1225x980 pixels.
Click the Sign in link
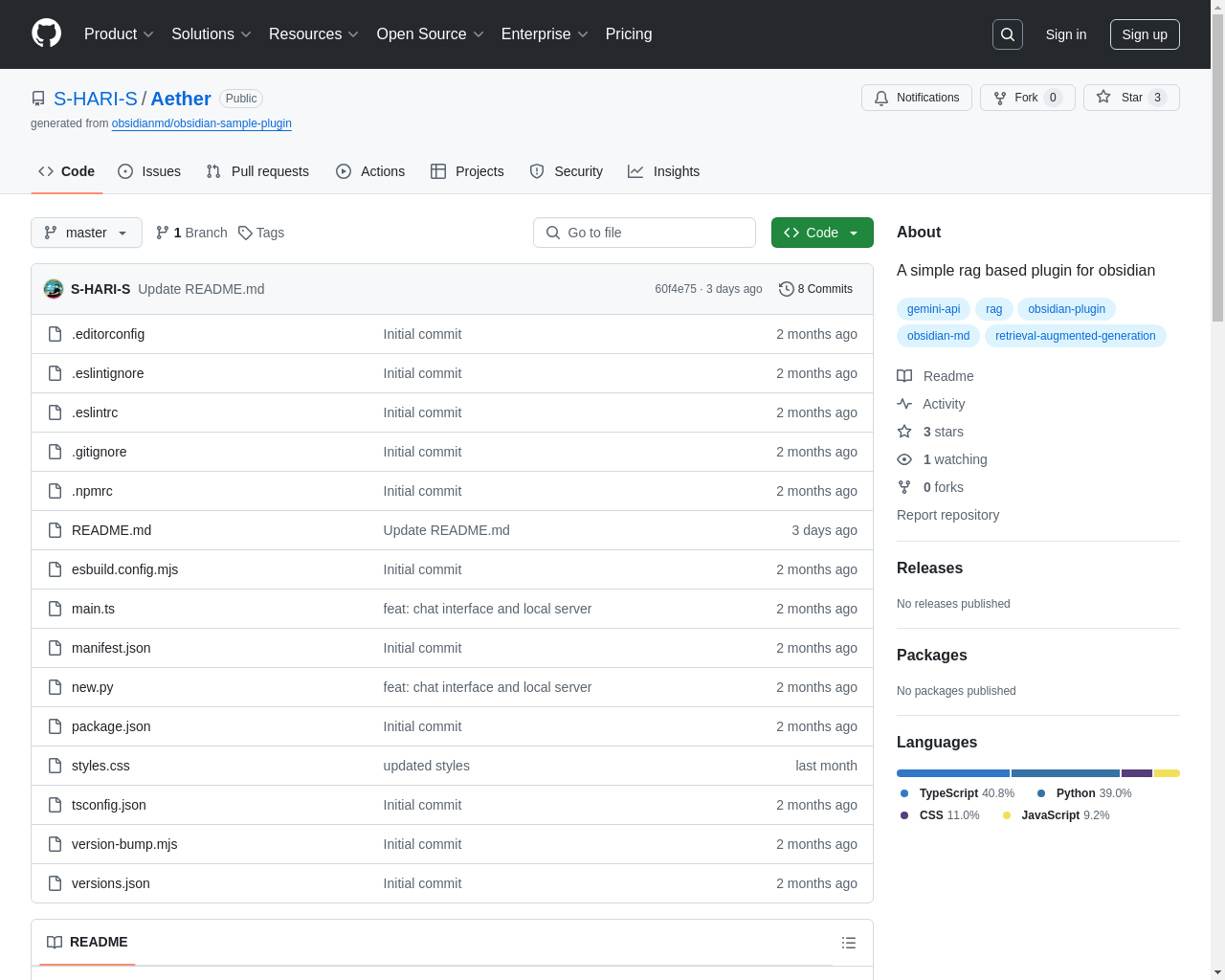(x=1066, y=34)
